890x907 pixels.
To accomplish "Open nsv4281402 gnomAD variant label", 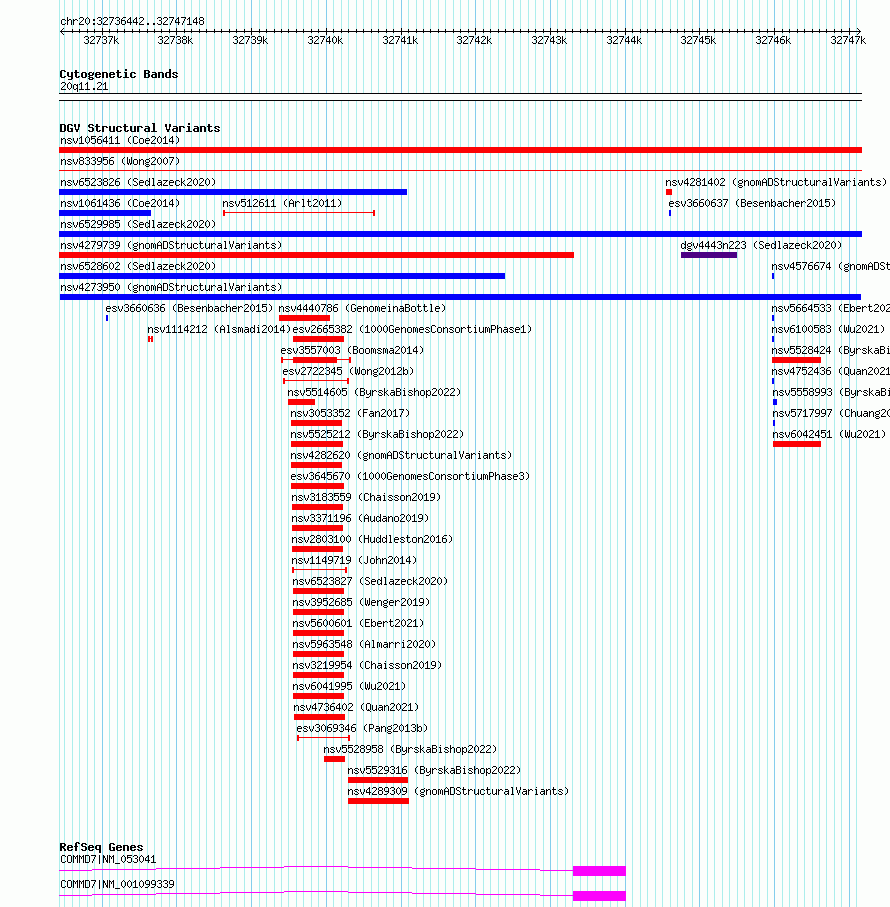I will coord(776,182).
